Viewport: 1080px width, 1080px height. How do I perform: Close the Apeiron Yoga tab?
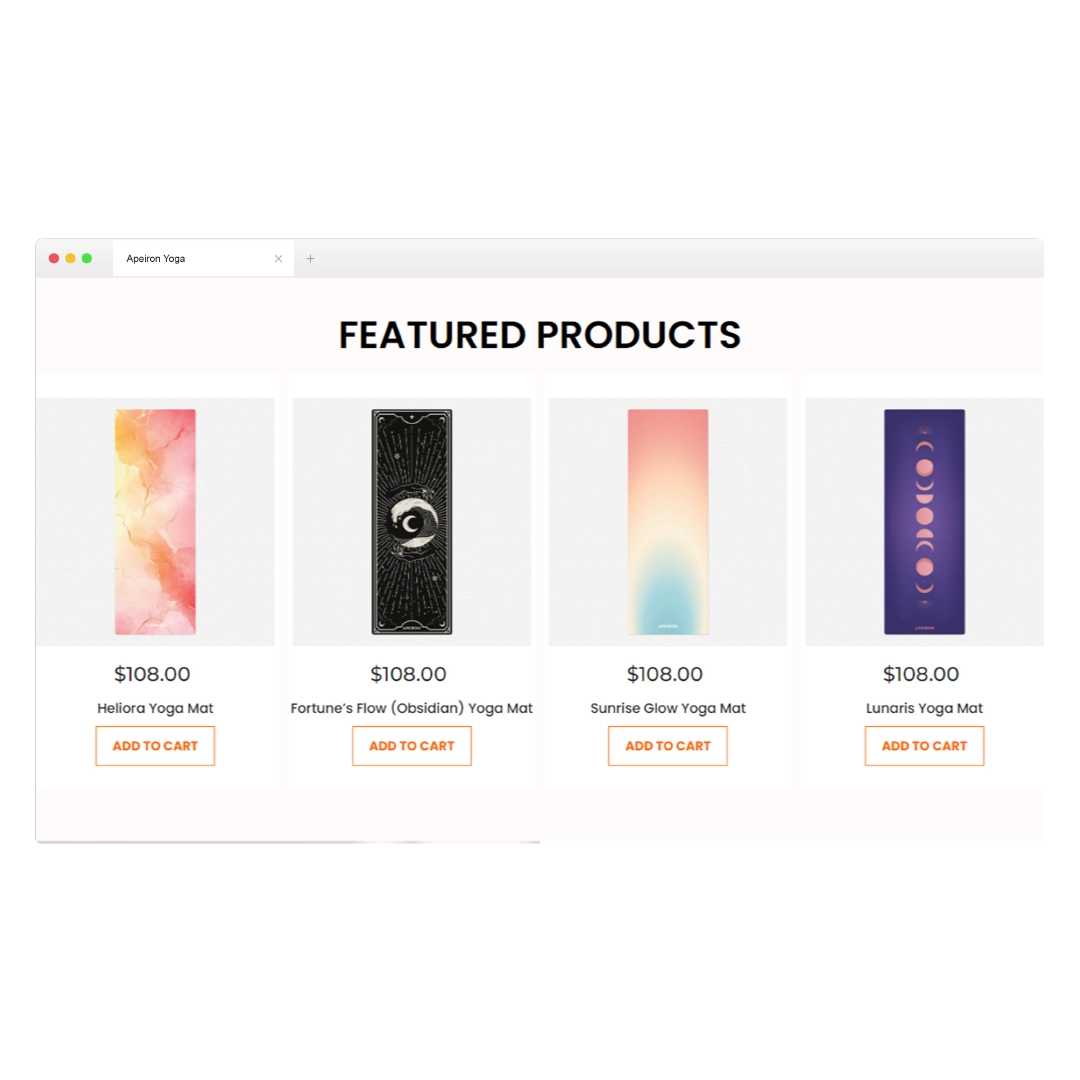[278, 259]
